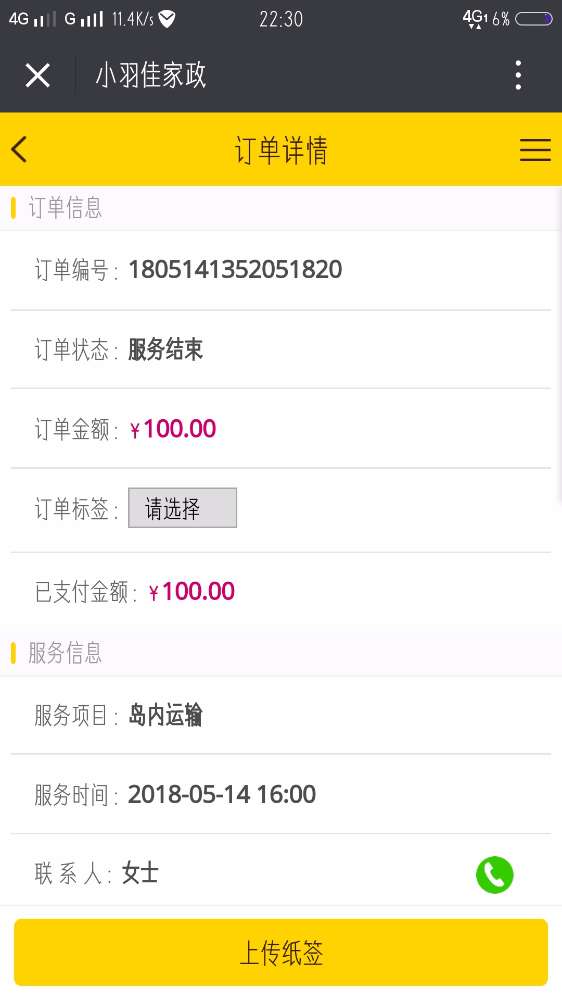This screenshot has width=562, height=1000.
Task: Tap the 4G signal strength icon
Action: pyautogui.click(x=33, y=18)
